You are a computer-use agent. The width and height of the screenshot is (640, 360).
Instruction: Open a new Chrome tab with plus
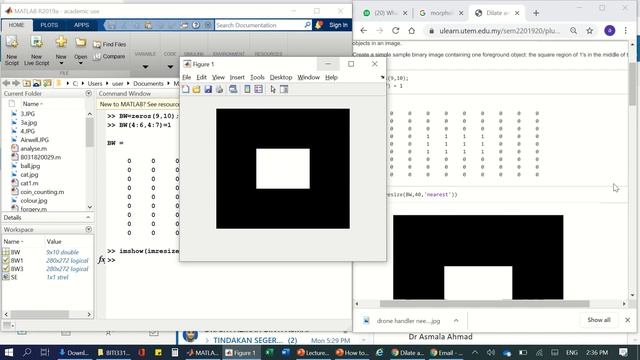(x=536, y=13)
